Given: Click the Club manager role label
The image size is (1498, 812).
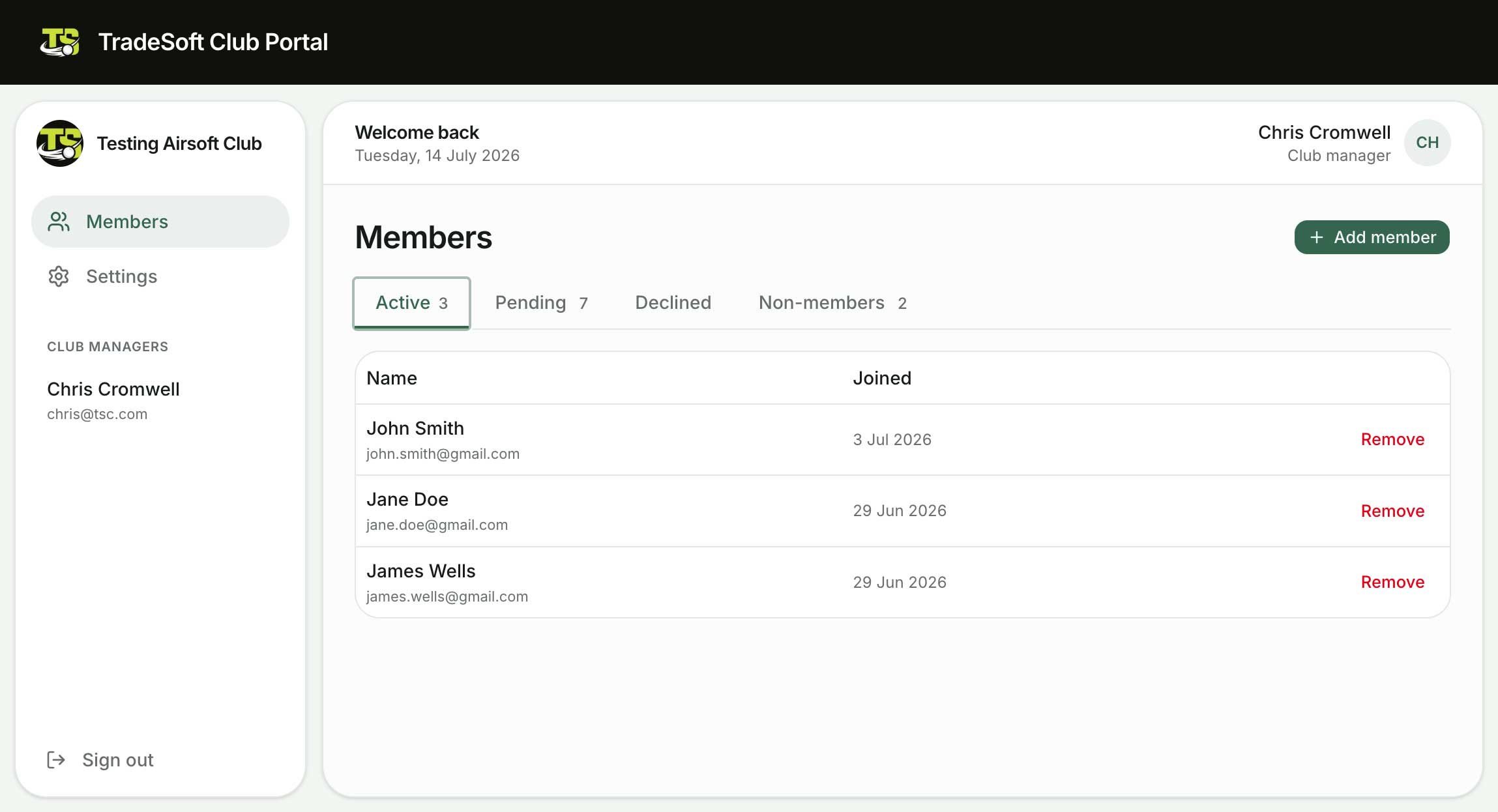Looking at the screenshot, I should [1339, 156].
